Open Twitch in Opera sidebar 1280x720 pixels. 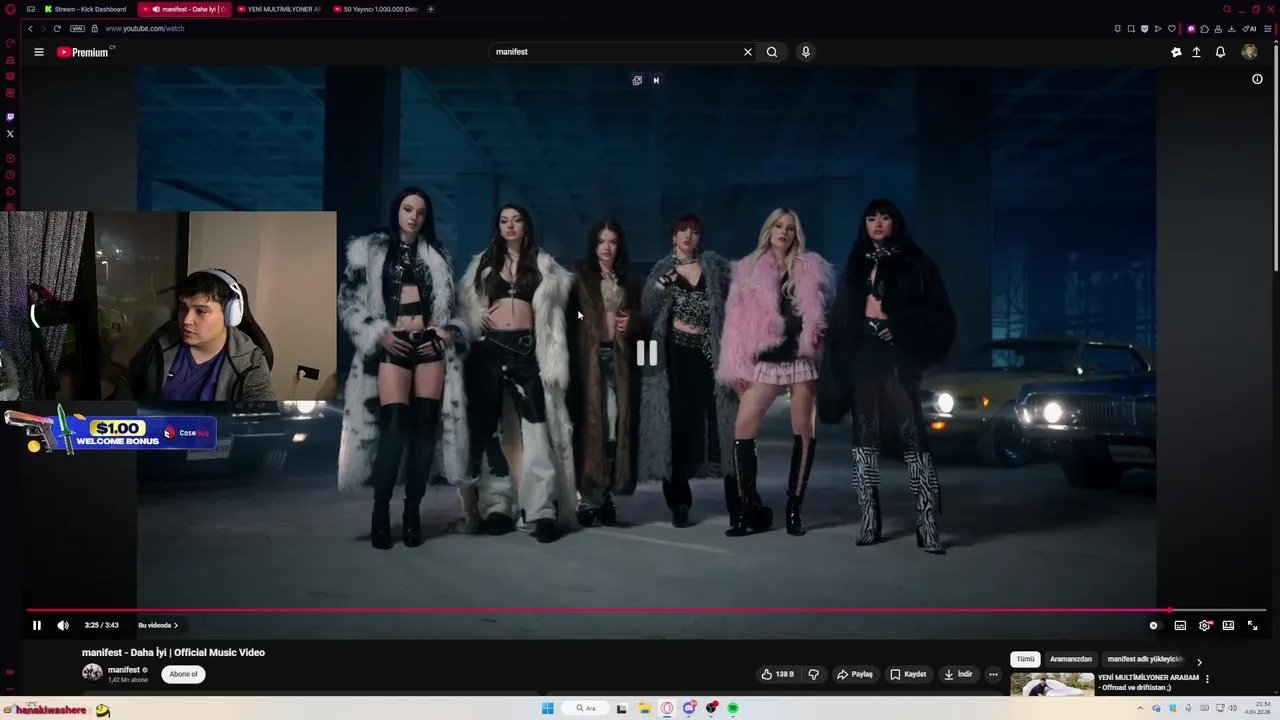(10, 117)
